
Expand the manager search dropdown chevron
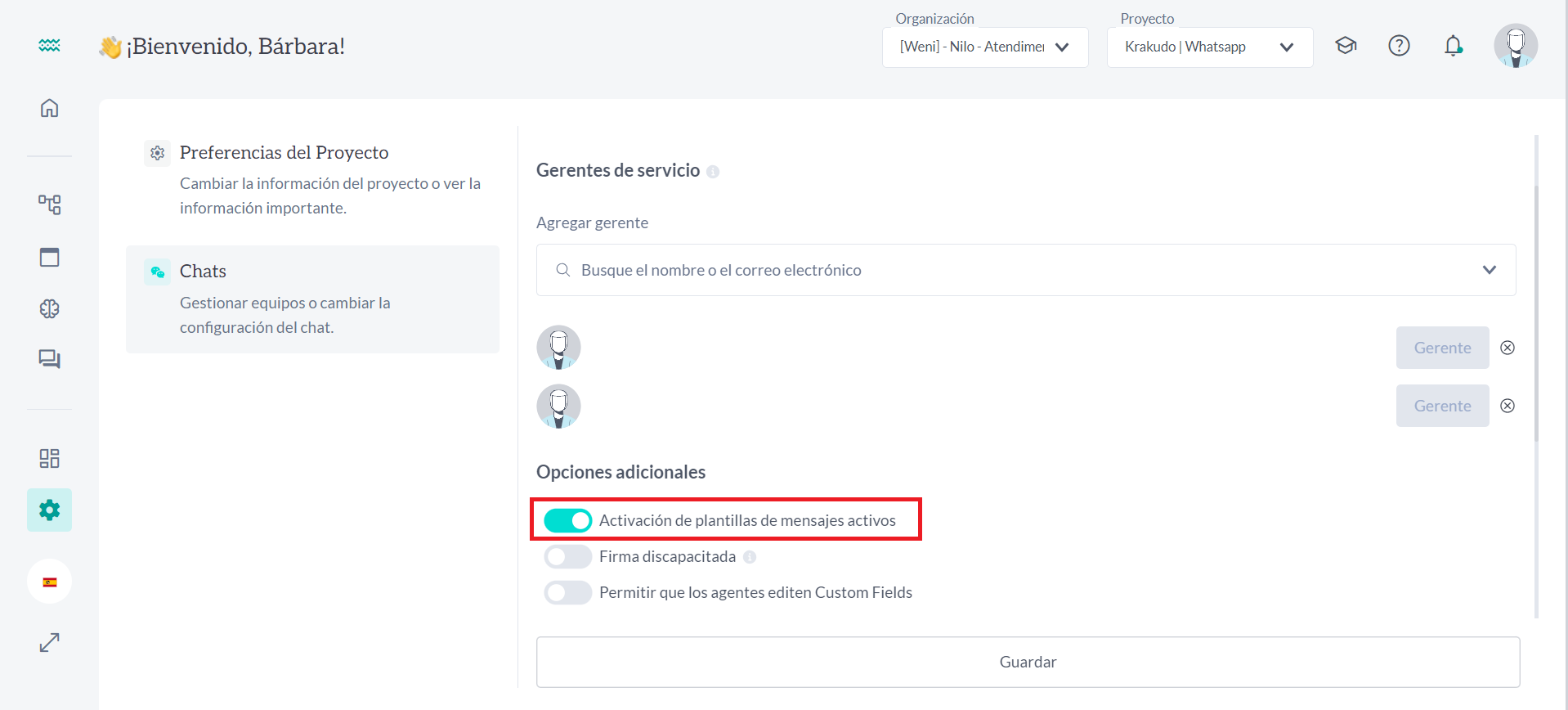point(1489,270)
